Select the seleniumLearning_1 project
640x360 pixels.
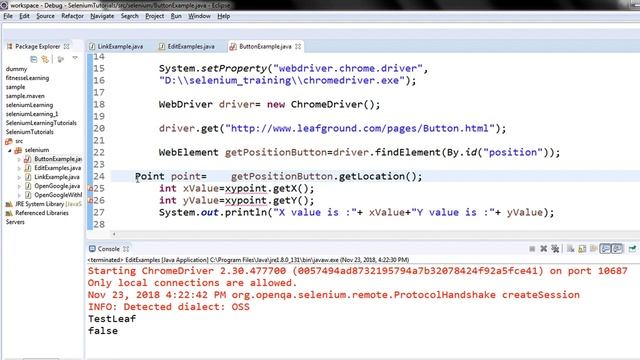[32, 114]
